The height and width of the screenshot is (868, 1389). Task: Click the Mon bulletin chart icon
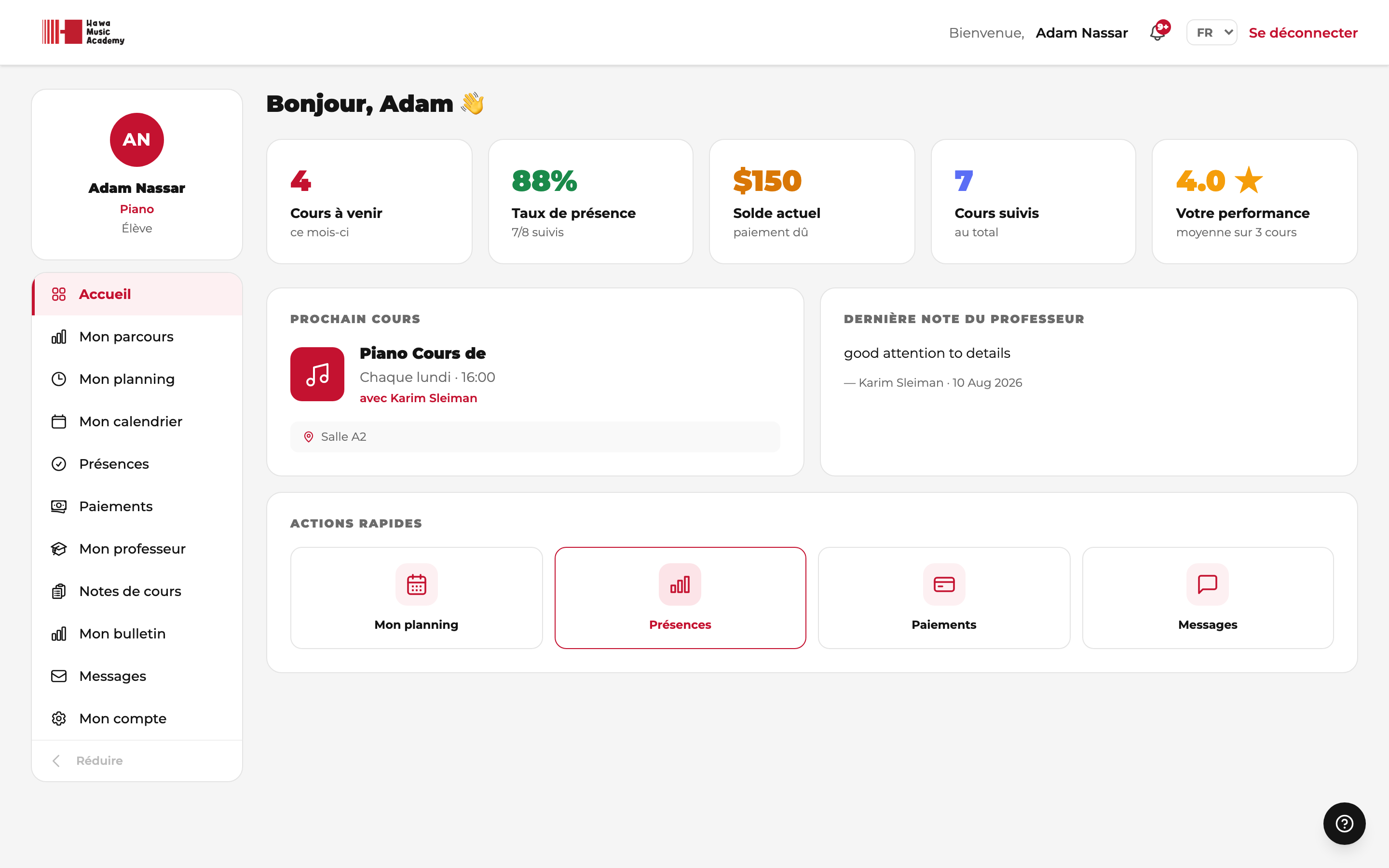tap(58, 634)
